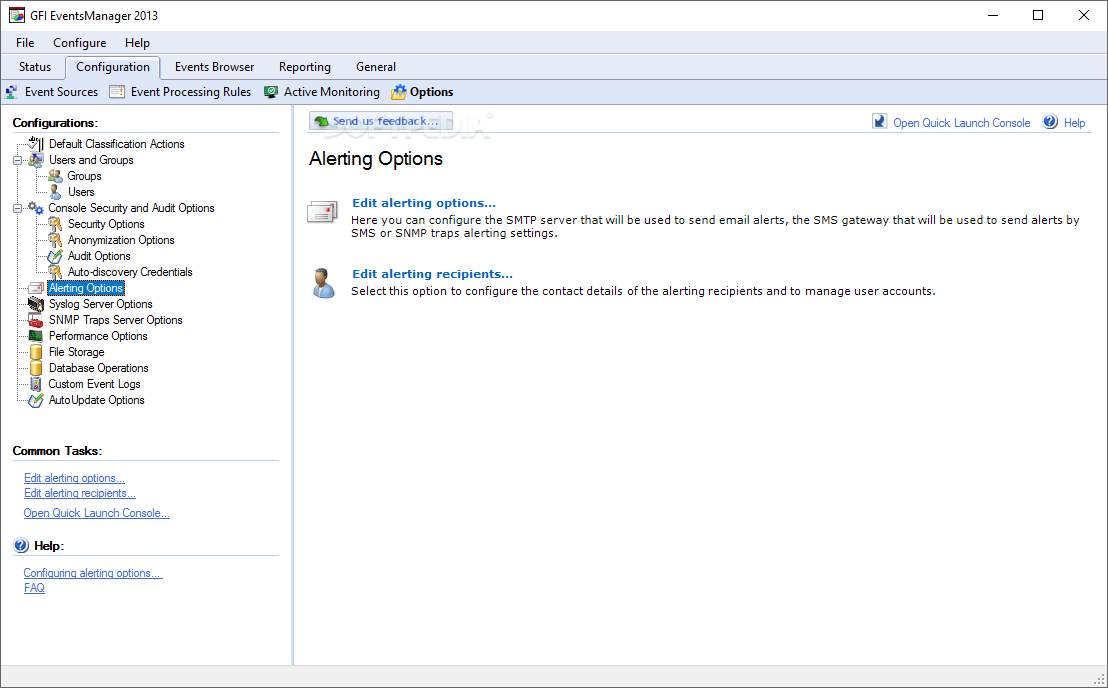This screenshot has width=1108, height=688.
Task: Select Performance Options tree item
Action: pyautogui.click(x=98, y=336)
